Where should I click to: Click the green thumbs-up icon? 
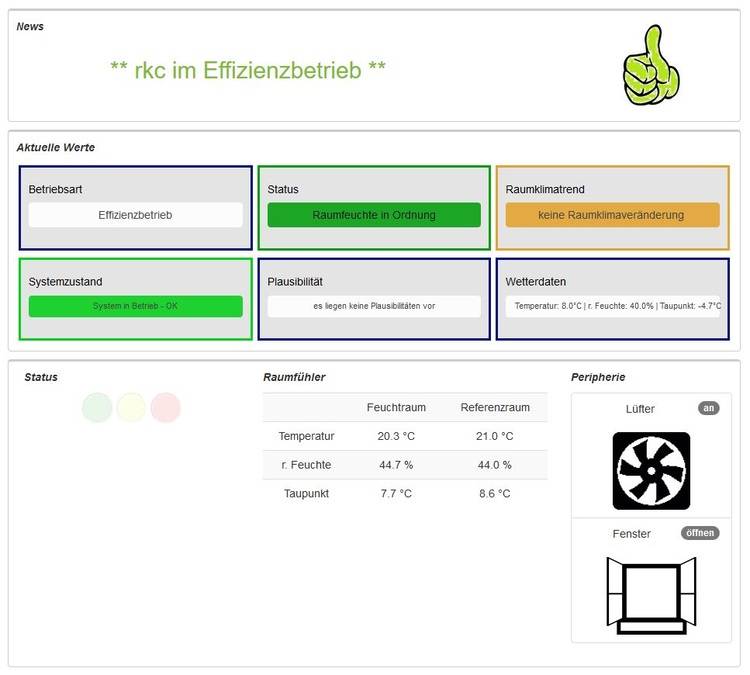coord(650,65)
